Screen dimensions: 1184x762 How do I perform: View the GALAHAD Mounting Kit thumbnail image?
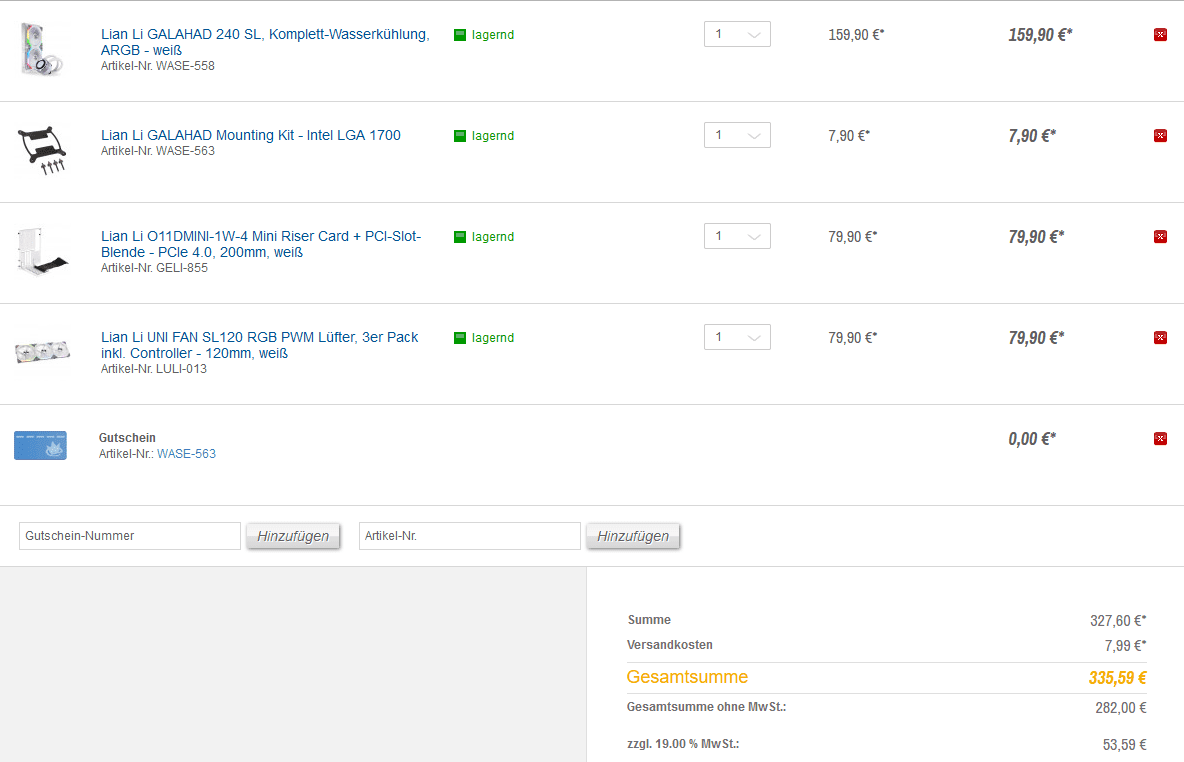[42, 150]
